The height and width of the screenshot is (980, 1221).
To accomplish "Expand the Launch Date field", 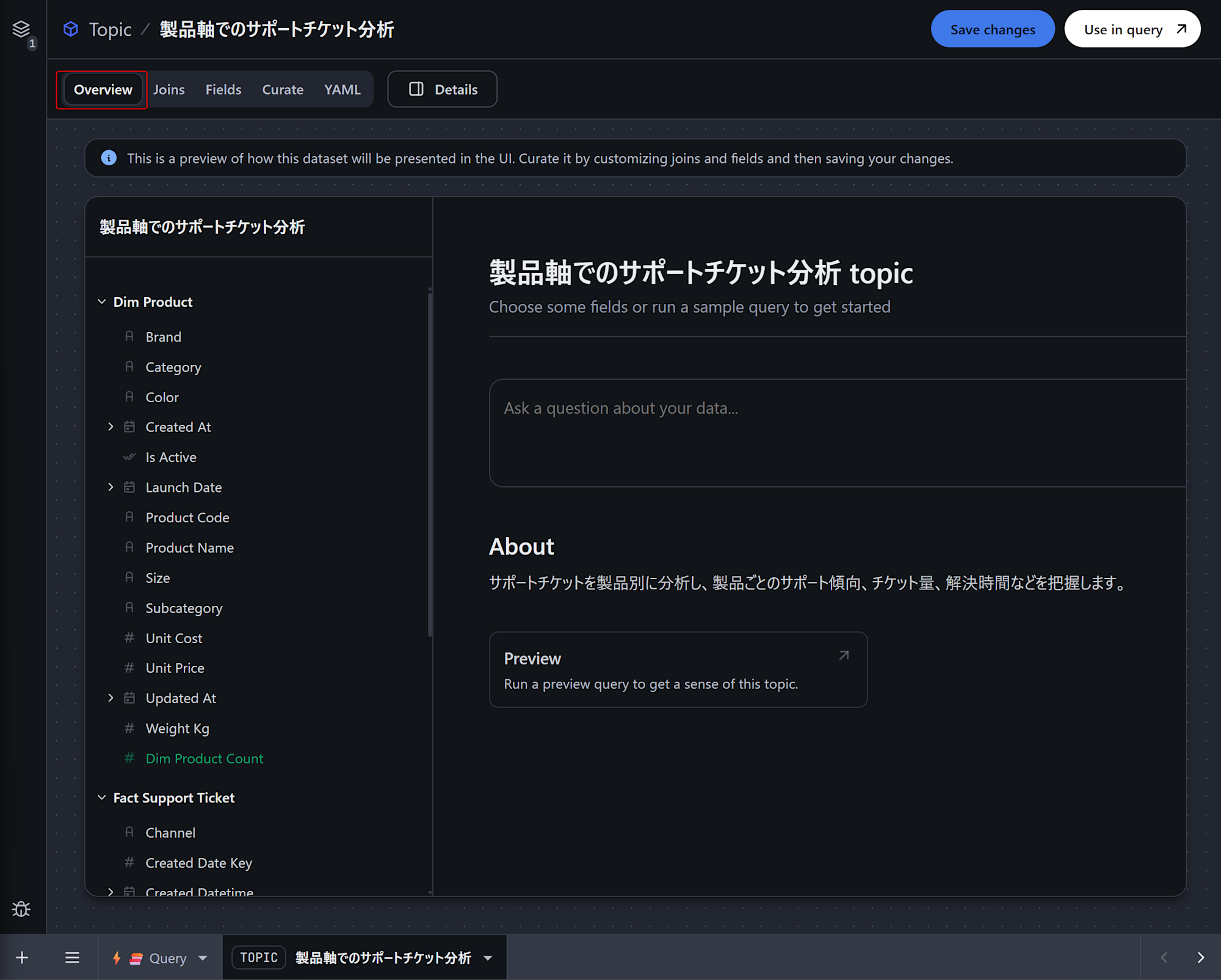I will point(111,487).
